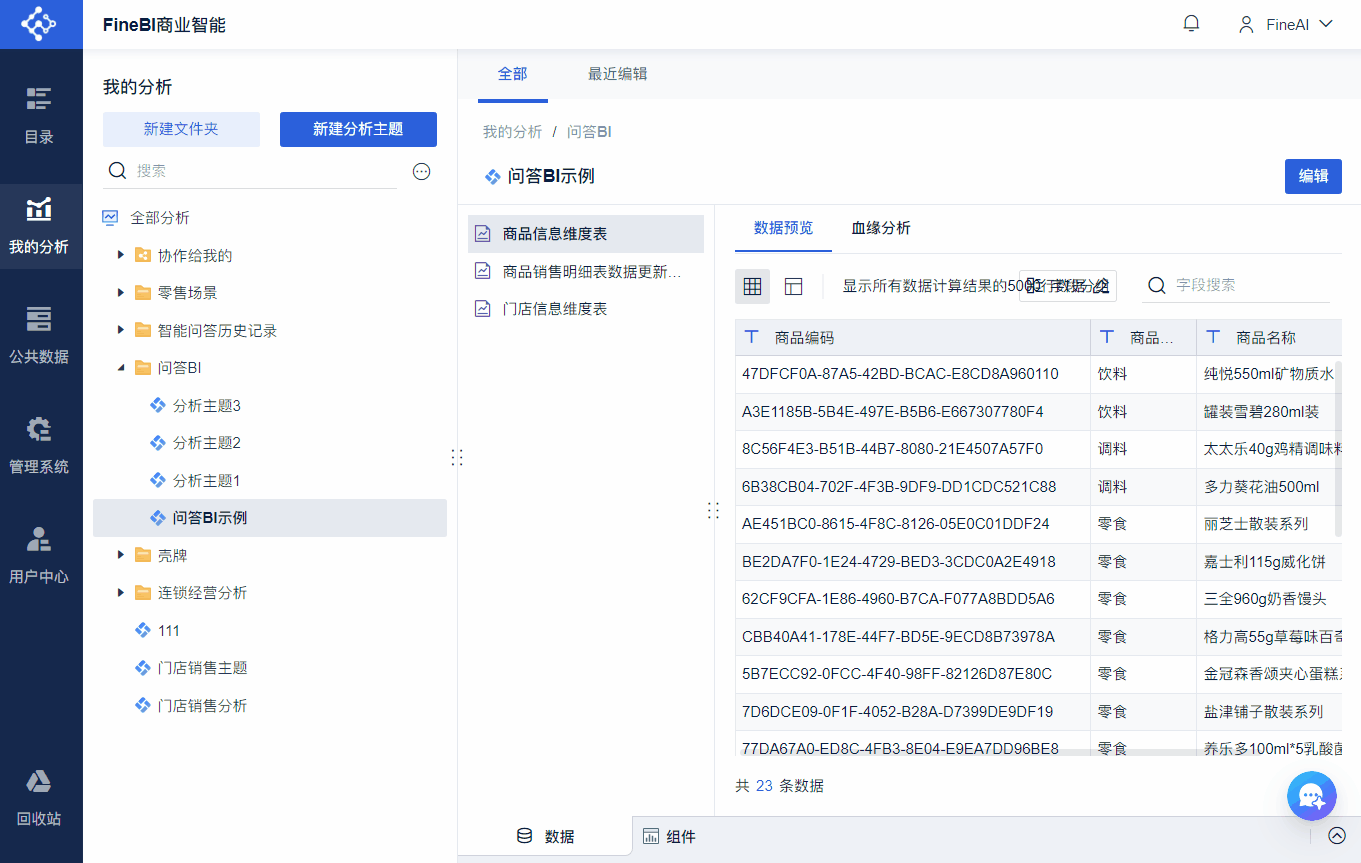Click the 门店销售主题 theme icon
The width and height of the screenshot is (1361, 863).
(142, 668)
